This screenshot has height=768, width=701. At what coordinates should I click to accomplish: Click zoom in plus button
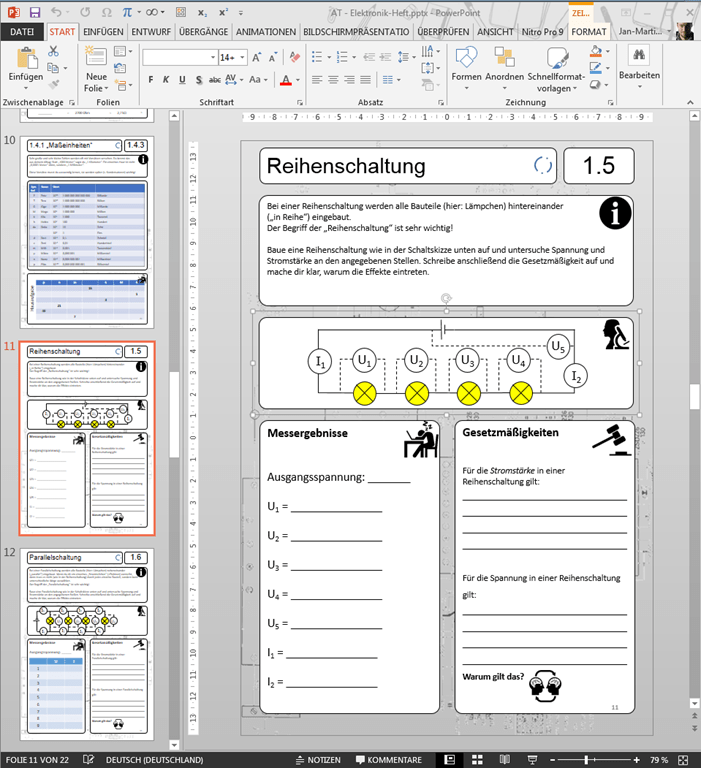636,760
